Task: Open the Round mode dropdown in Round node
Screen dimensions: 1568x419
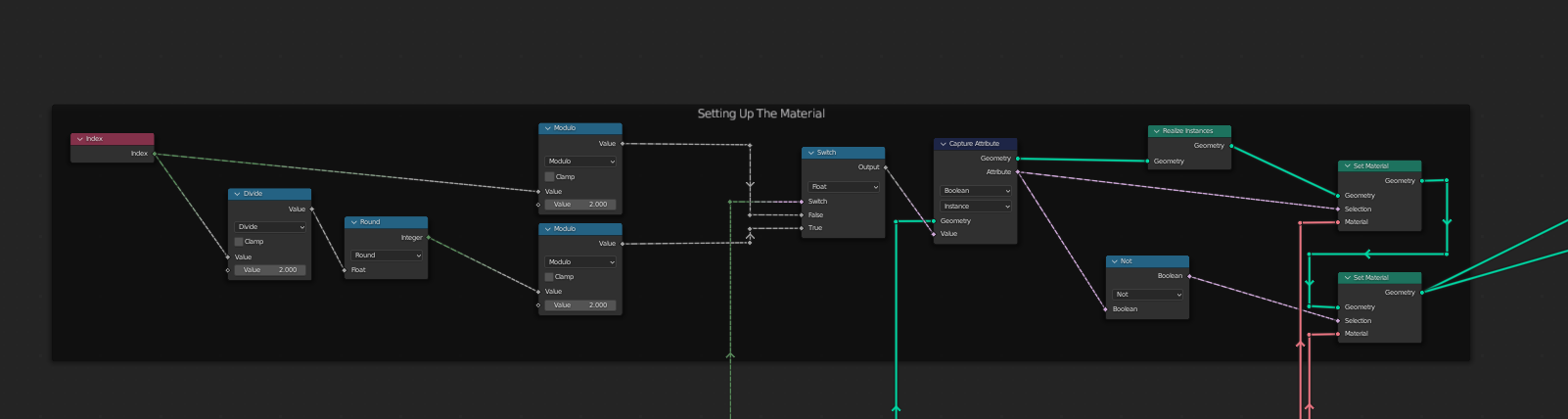Action: point(387,256)
